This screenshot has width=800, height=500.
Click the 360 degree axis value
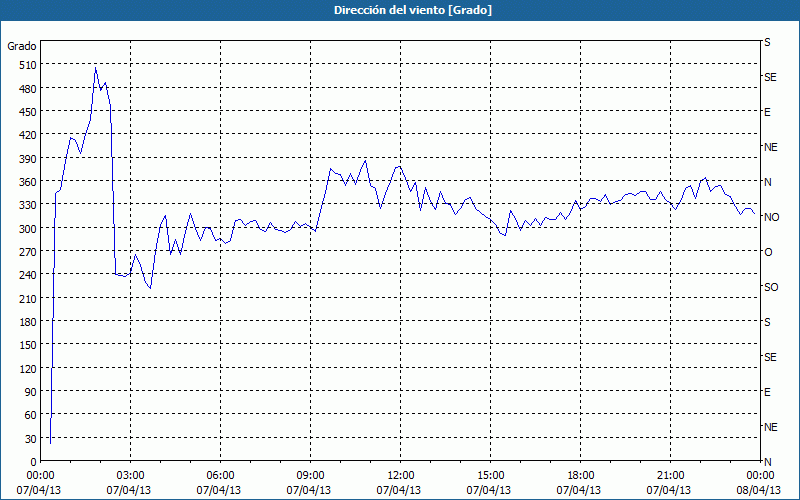28,182
